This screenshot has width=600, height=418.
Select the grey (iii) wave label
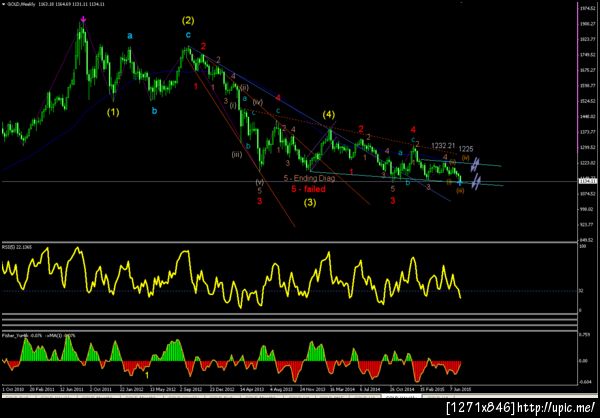click(236, 155)
